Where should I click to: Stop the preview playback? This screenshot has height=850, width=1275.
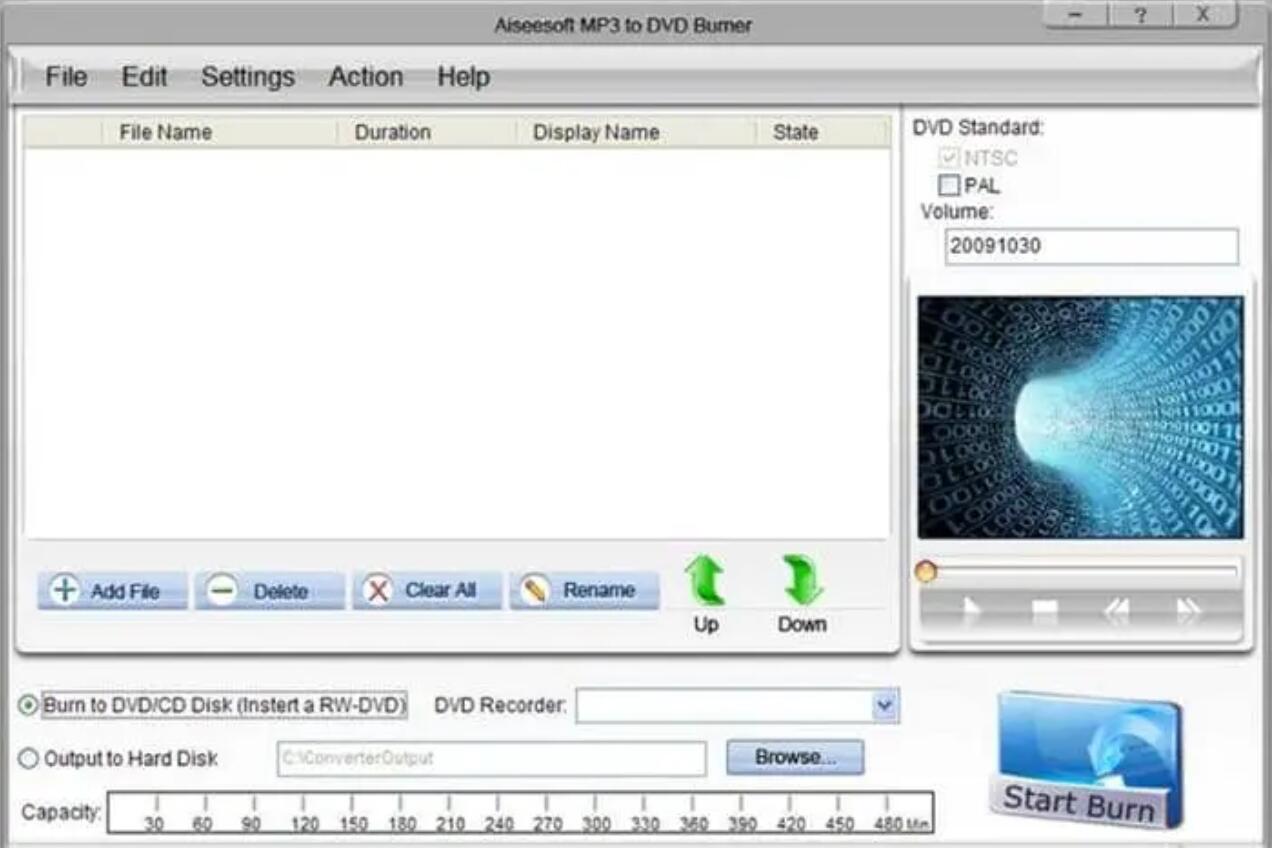(x=1044, y=611)
